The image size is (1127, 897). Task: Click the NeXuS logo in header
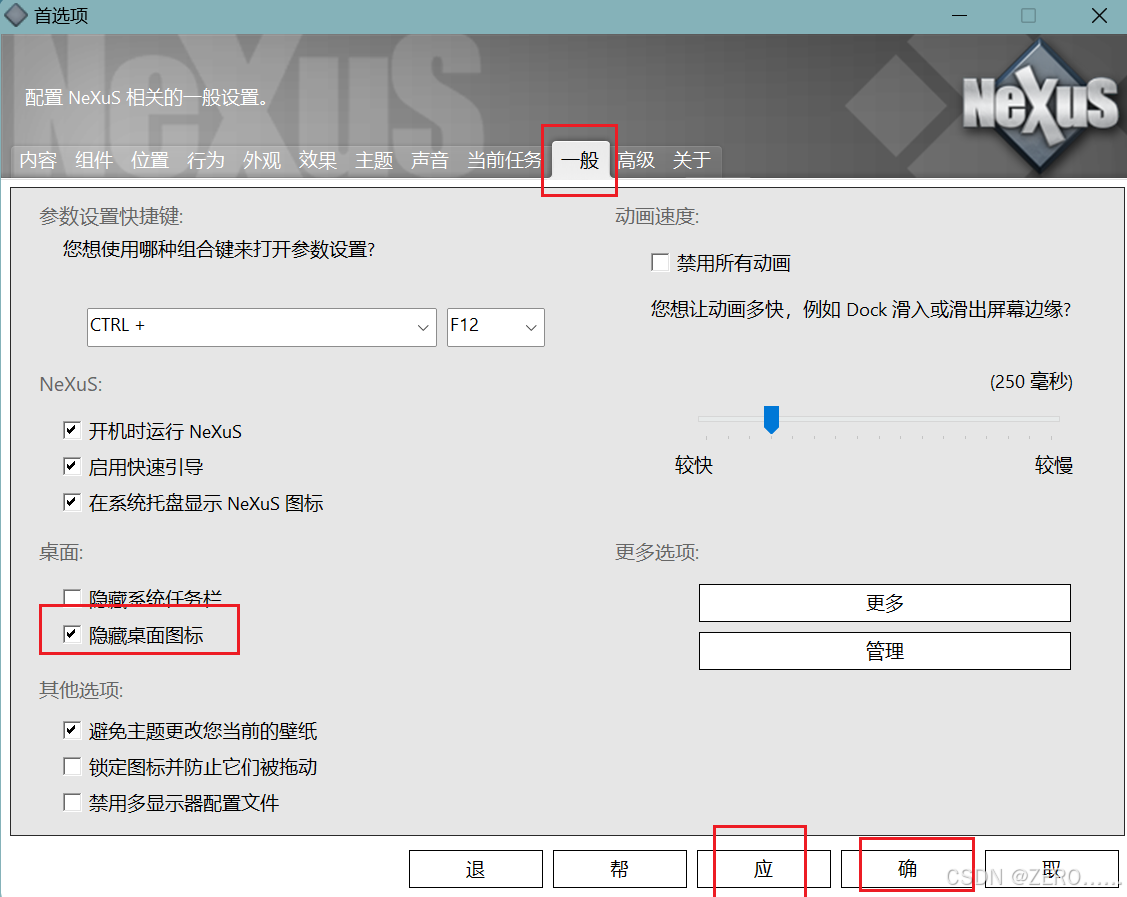(x=1040, y=104)
